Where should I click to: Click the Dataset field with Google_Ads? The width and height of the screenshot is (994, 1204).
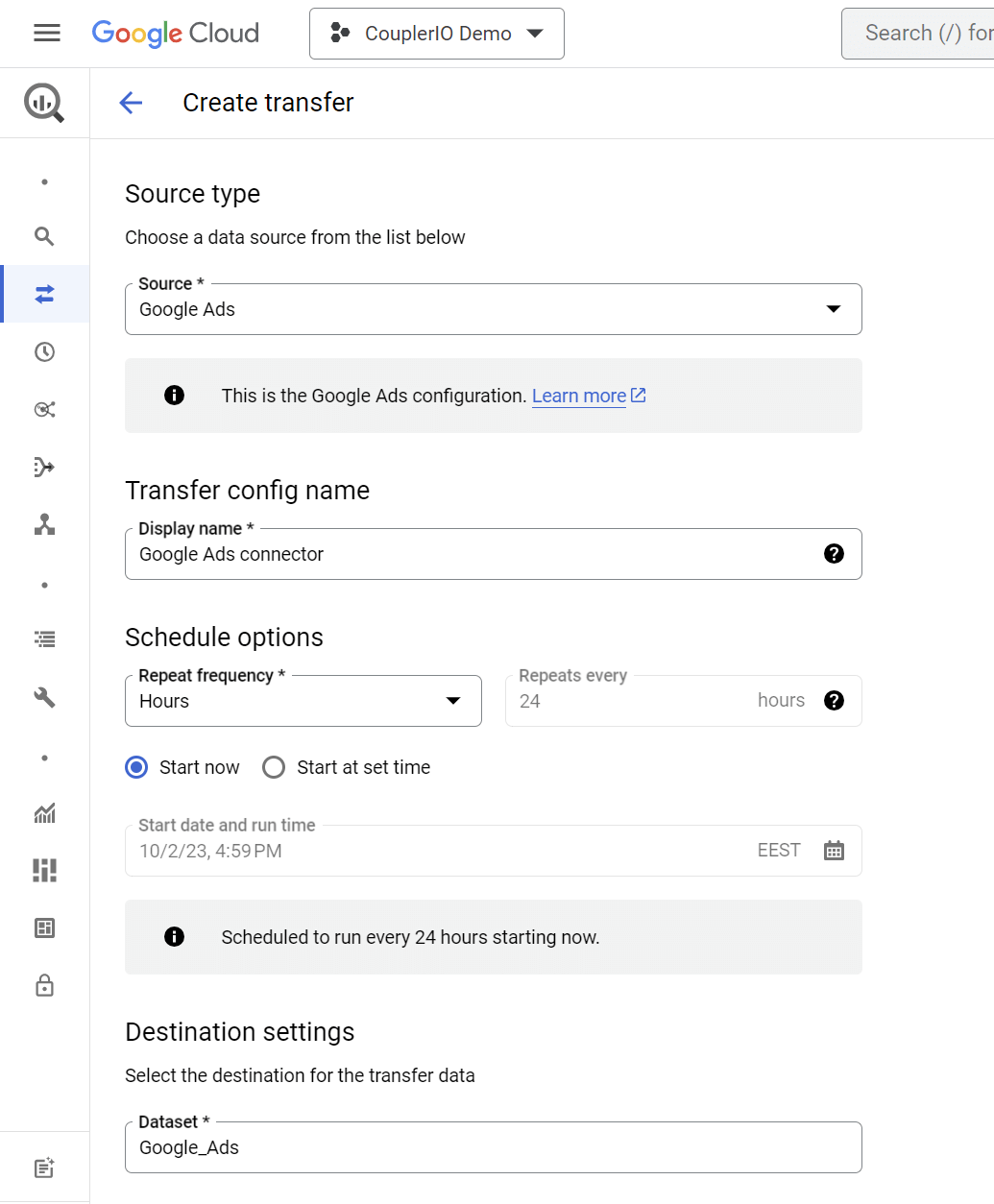(494, 1147)
